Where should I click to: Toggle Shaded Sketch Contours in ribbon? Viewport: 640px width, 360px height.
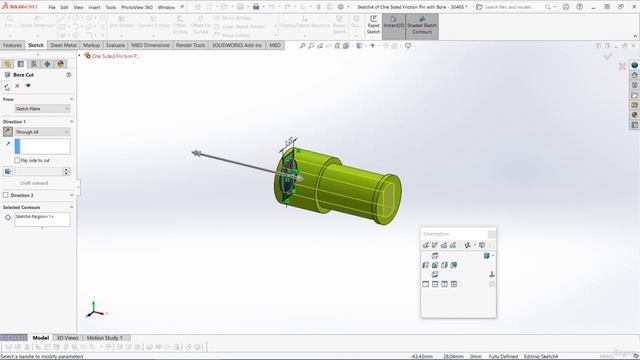(422, 25)
